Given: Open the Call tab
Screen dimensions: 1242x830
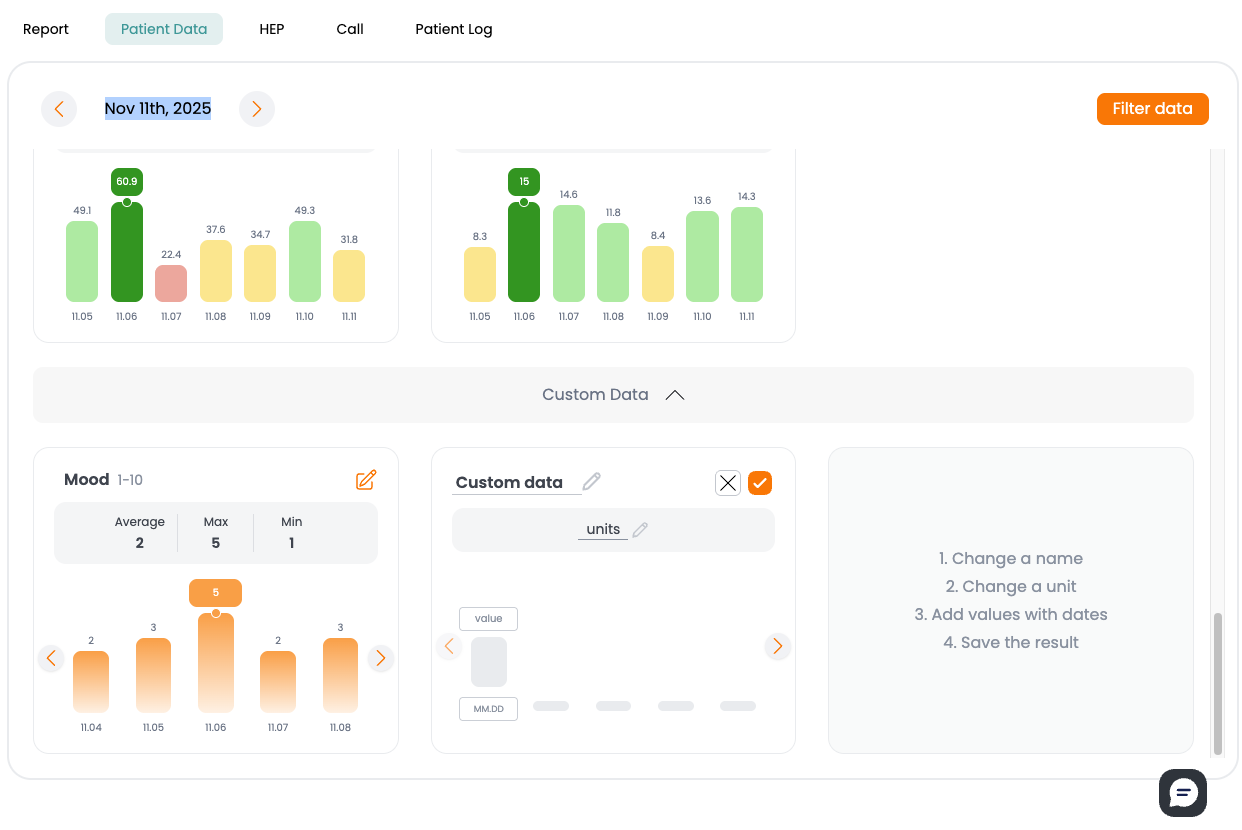Looking at the screenshot, I should coord(350,29).
